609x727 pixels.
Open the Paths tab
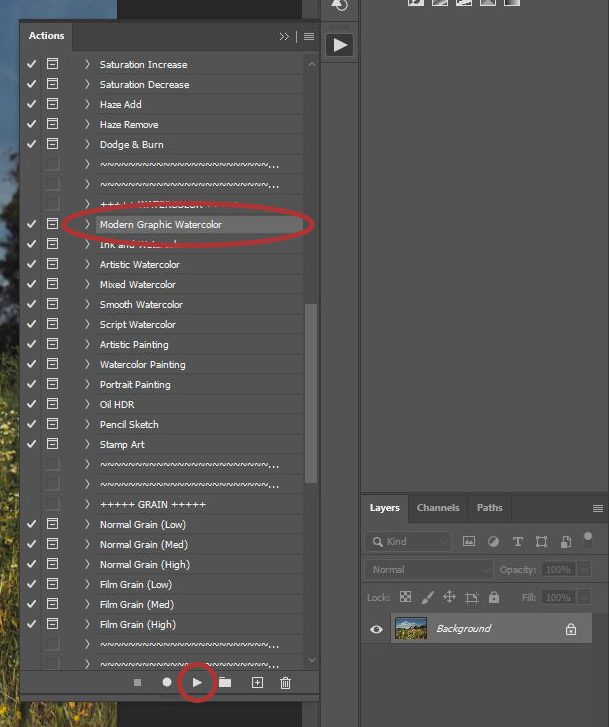pyautogui.click(x=489, y=508)
